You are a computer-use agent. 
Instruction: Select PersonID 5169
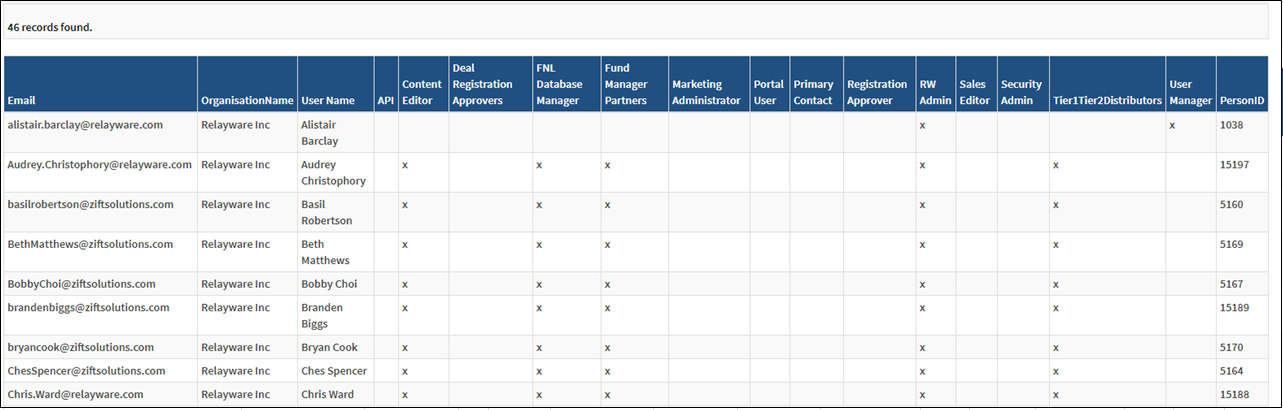tap(1232, 244)
